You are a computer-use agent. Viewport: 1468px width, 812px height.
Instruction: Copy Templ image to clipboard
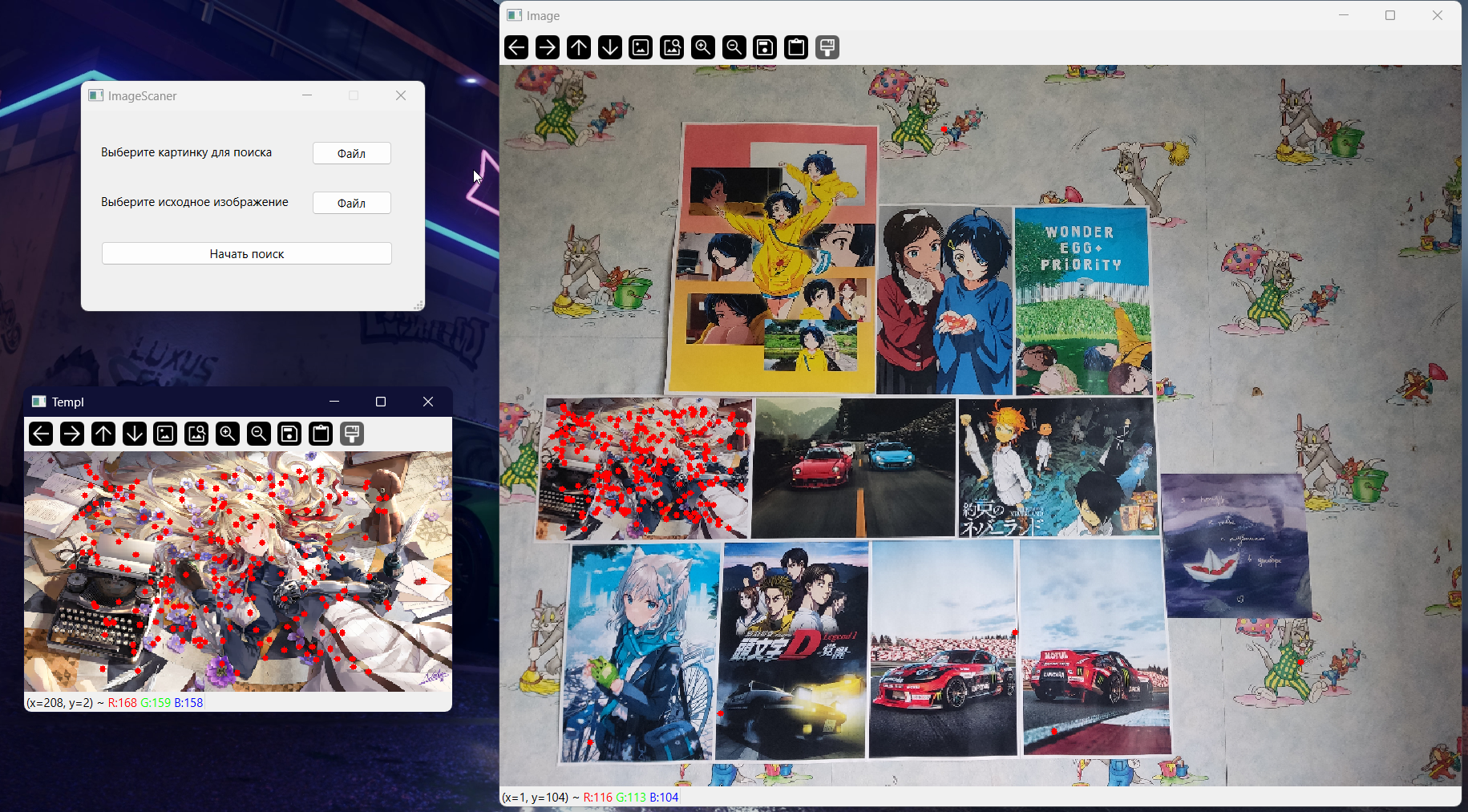click(321, 434)
